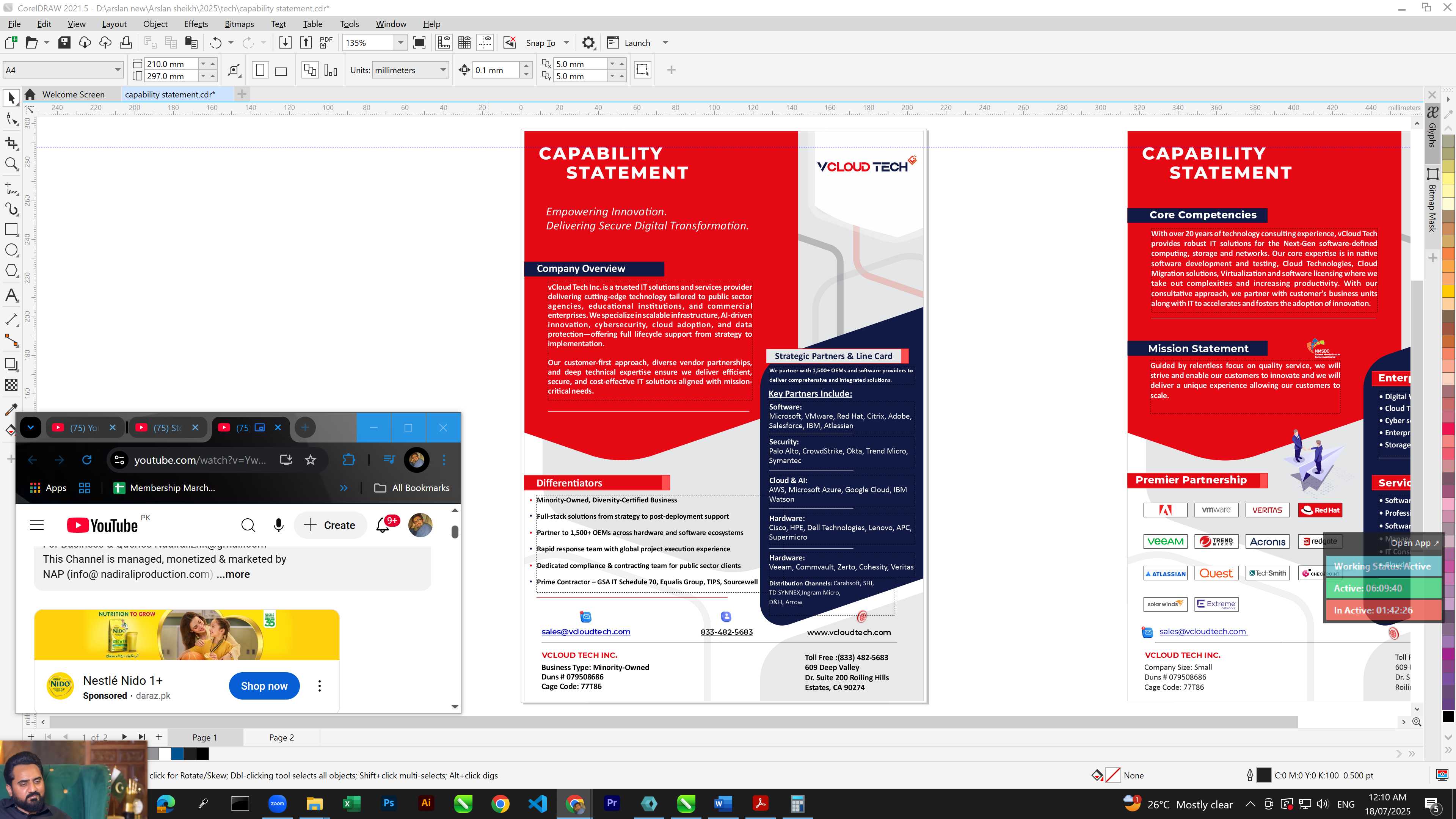Click the Export icon
This screenshot has height=819, width=1456.
click(306, 42)
